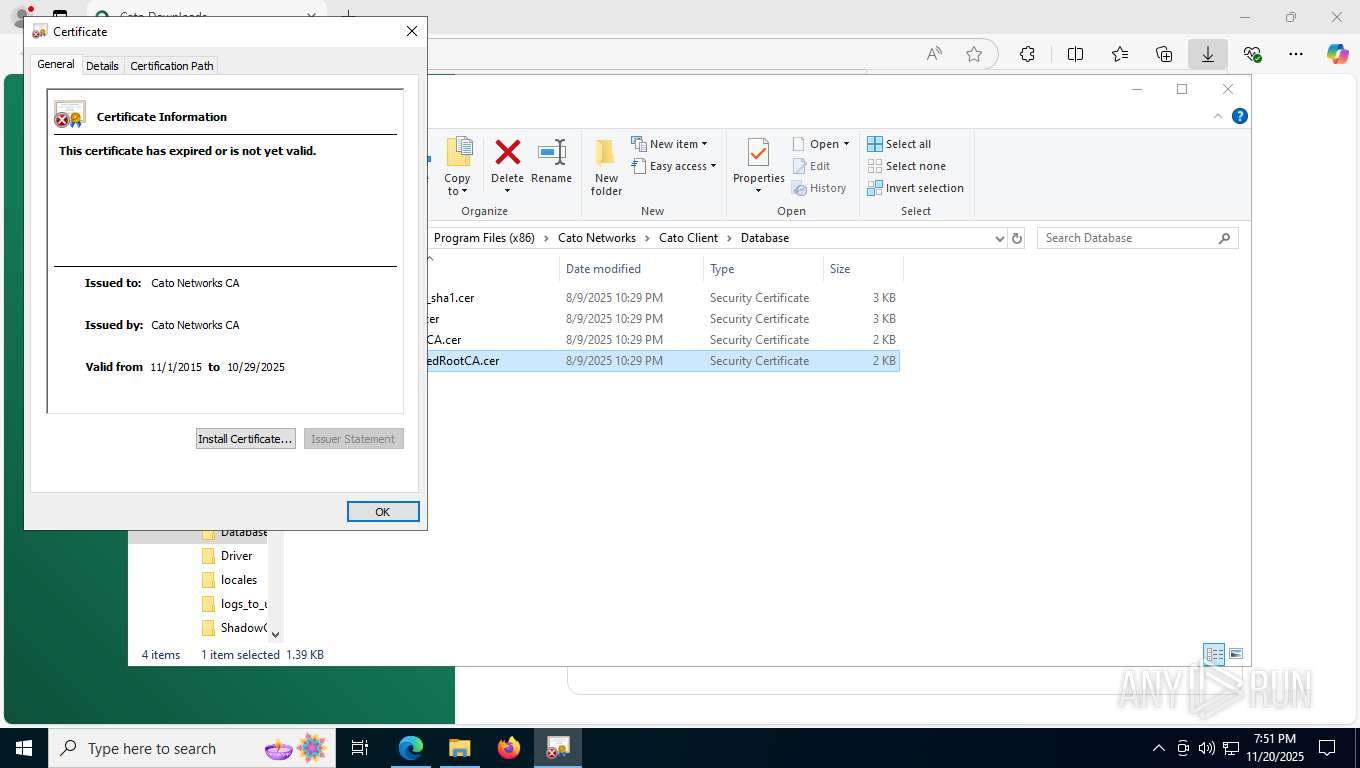This screenshot has width=1360, height=768.
Task: Click Cato Client in the address path
Action: (688, 238)
